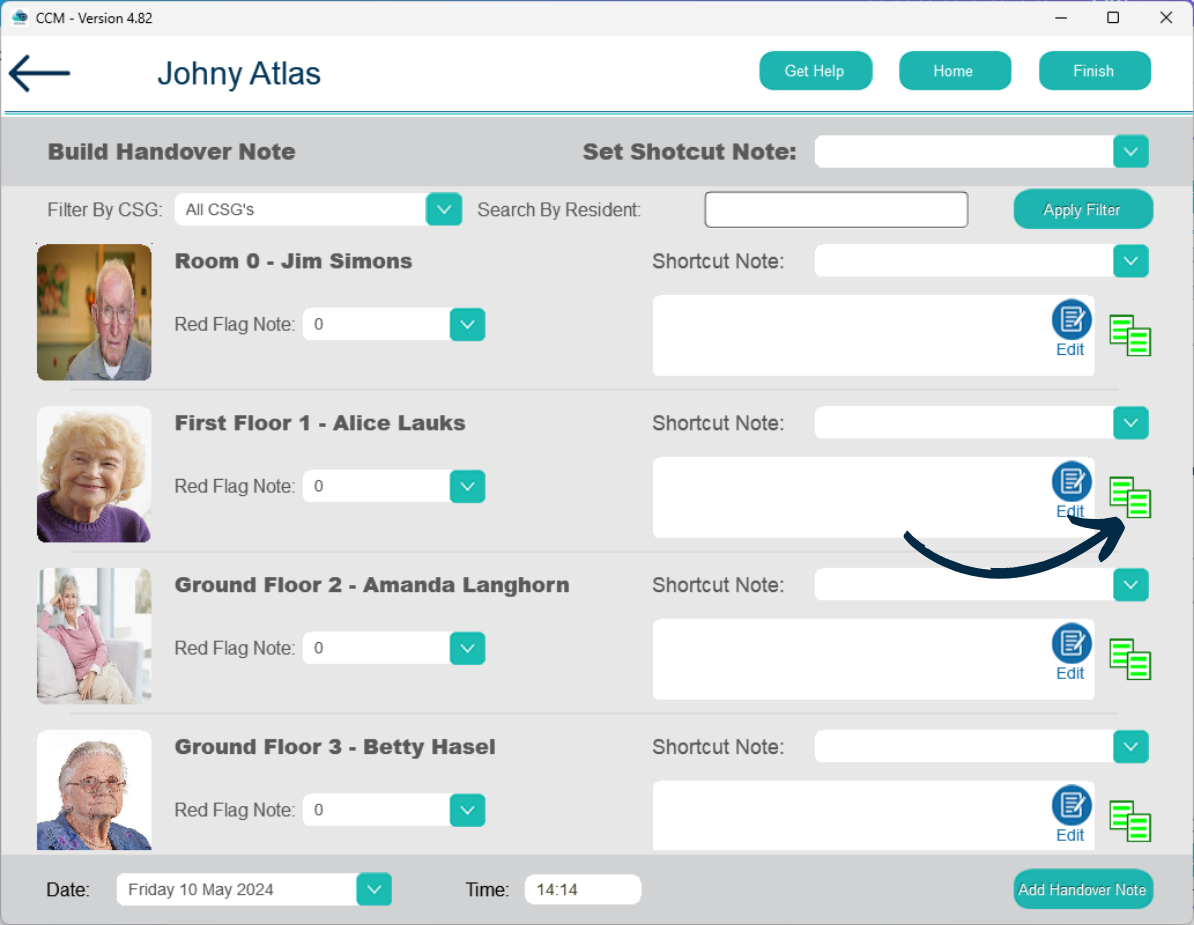The width and height of the screenshot is (1194, 925).
Task: Open Edit icon for Jim Simons note
Action: (1071, 328)
